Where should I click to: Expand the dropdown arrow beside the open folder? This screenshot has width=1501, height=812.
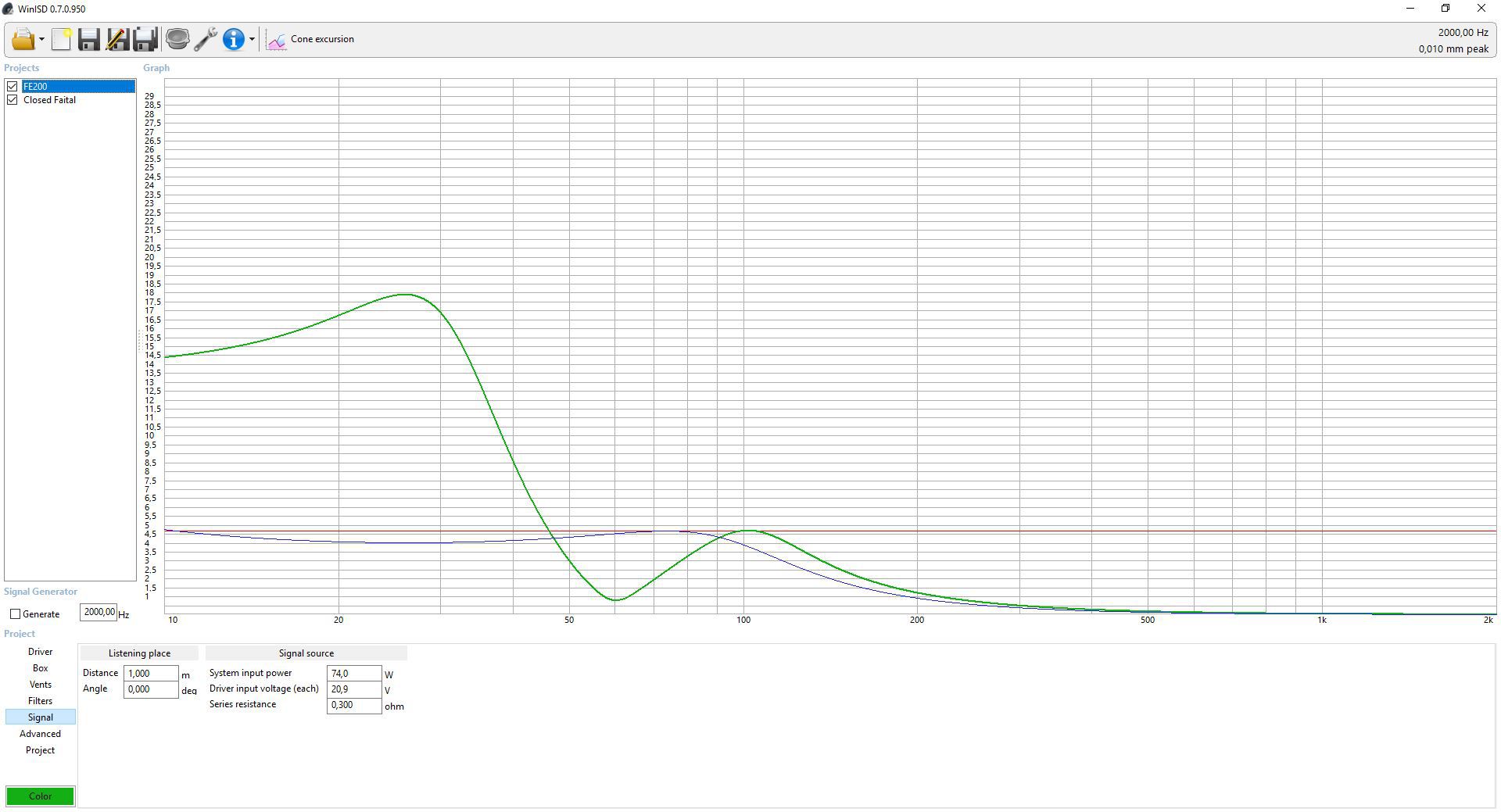point(41,40)
